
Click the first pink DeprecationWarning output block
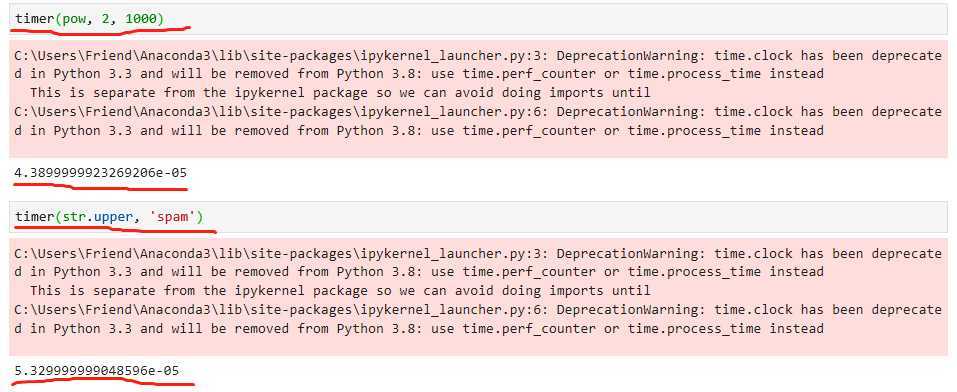pyautogui.click(x=478, y=99)
